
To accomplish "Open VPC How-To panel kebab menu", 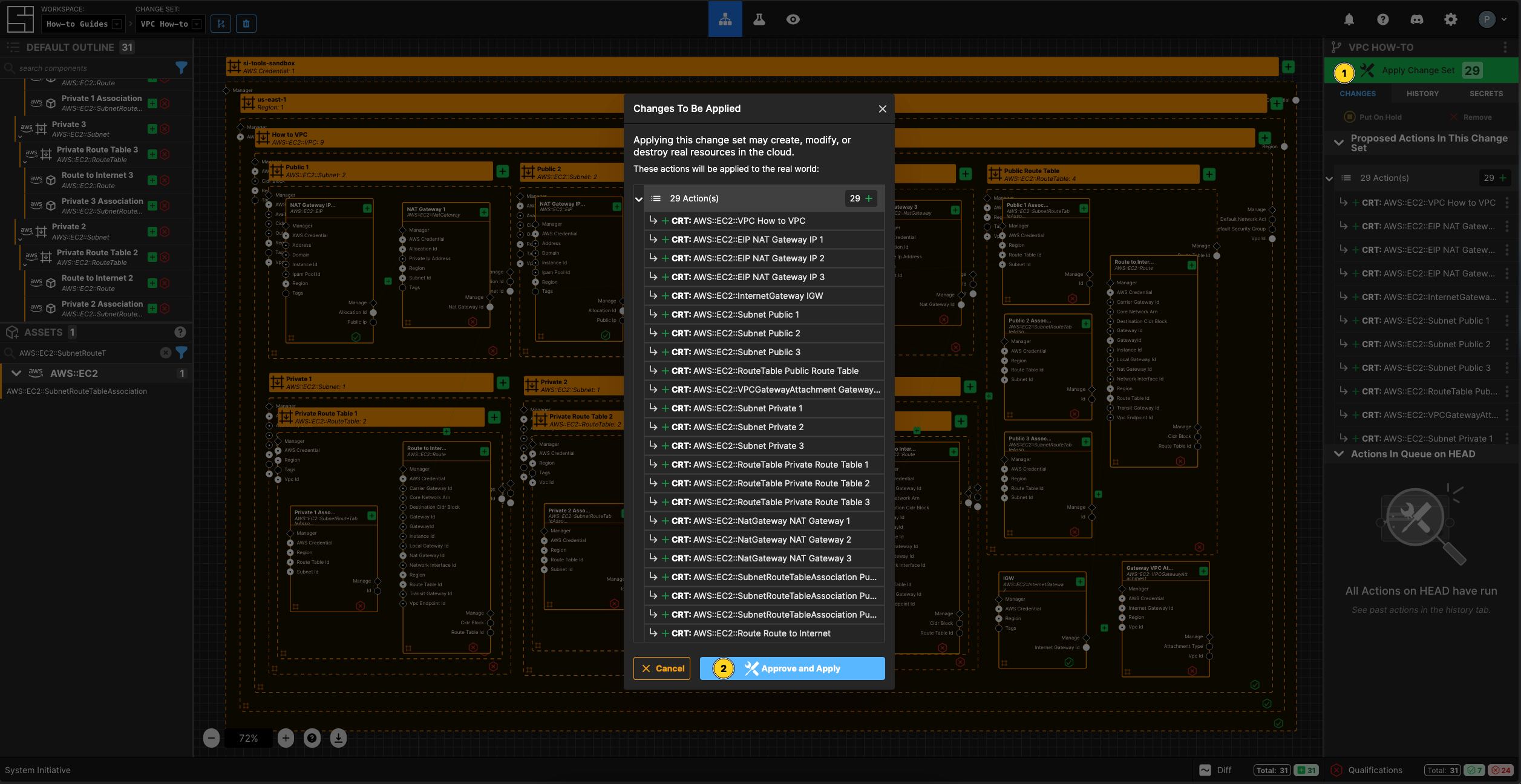I will [x=1505, y=47].
